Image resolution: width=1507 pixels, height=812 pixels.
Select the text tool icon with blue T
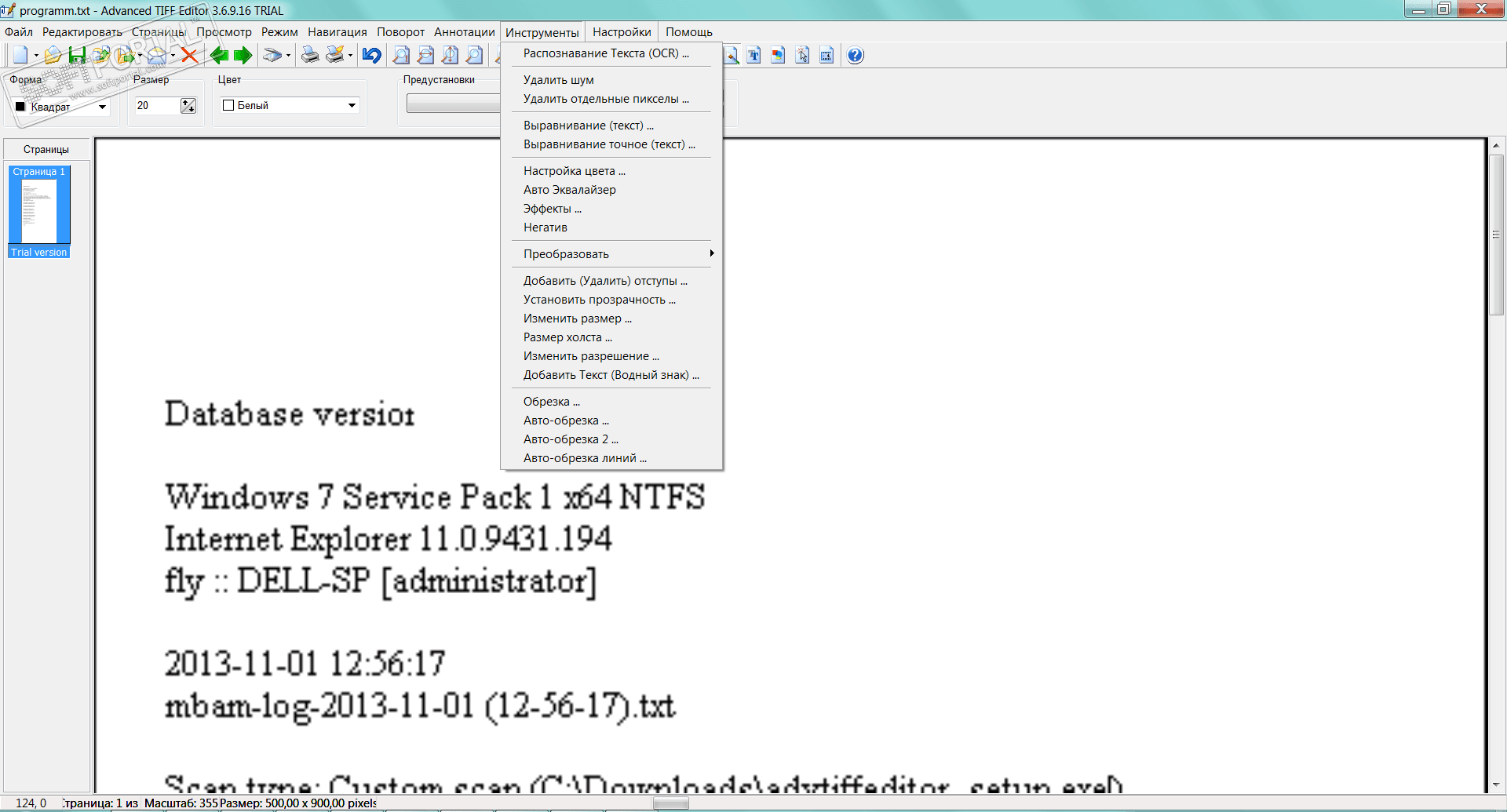(753, 55)
